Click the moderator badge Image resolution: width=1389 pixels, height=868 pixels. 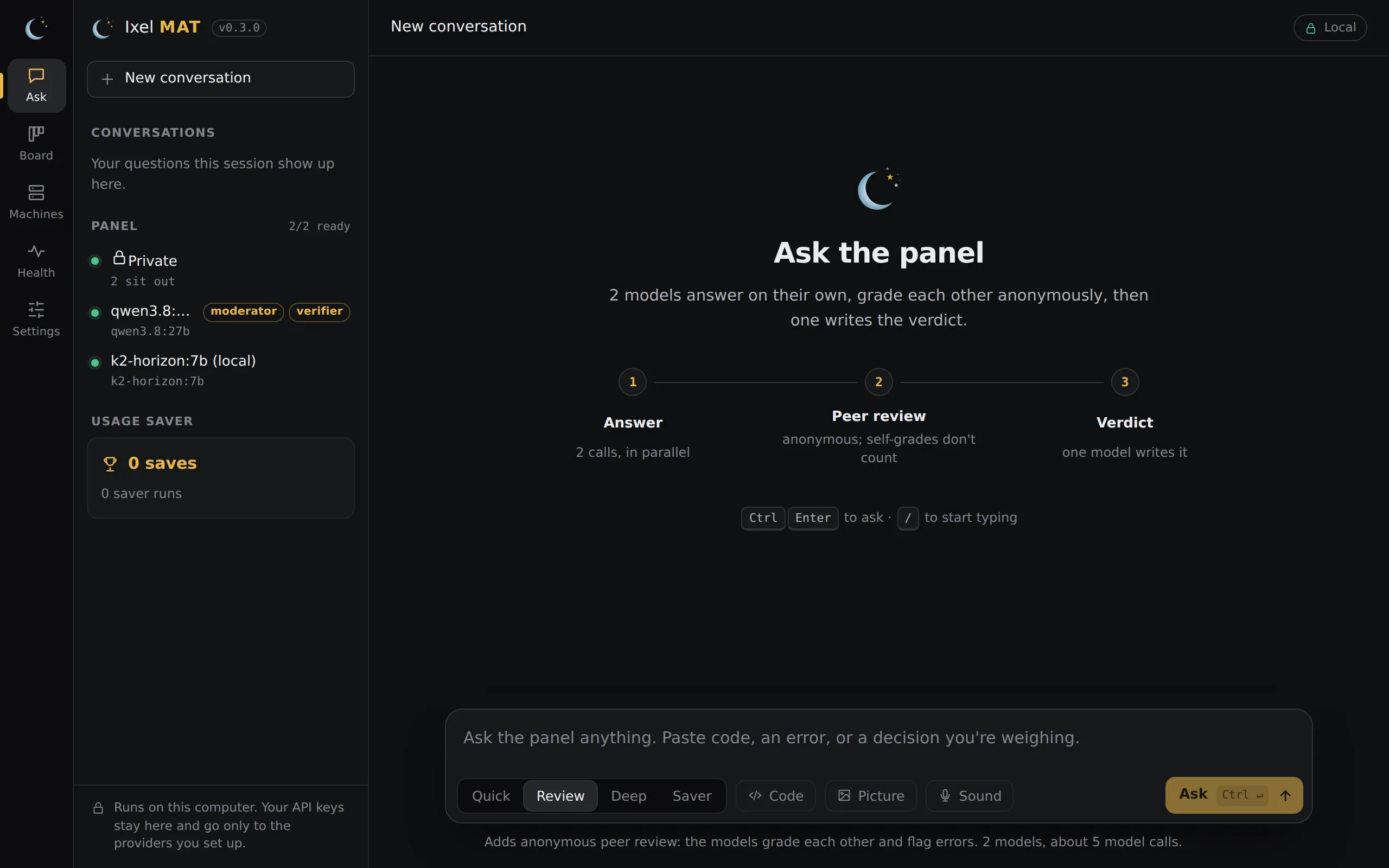pyautogui.click(x=244, y=312)
